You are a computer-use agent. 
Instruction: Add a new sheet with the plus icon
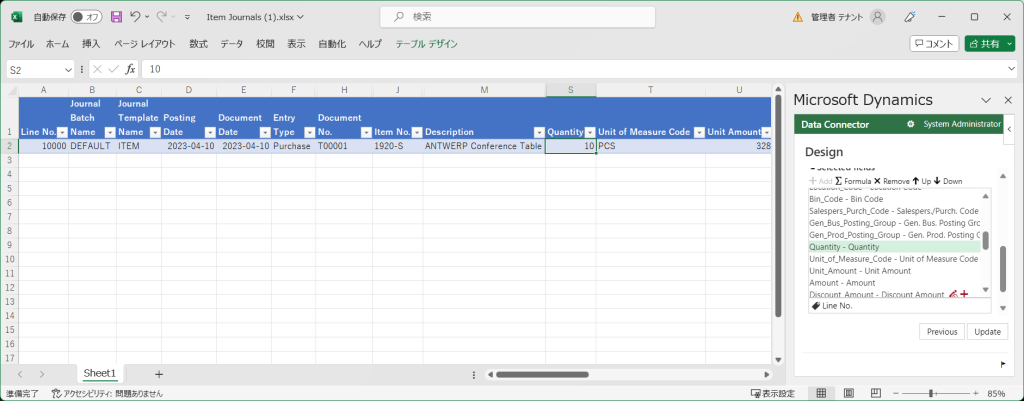click(x=159, y=374)
